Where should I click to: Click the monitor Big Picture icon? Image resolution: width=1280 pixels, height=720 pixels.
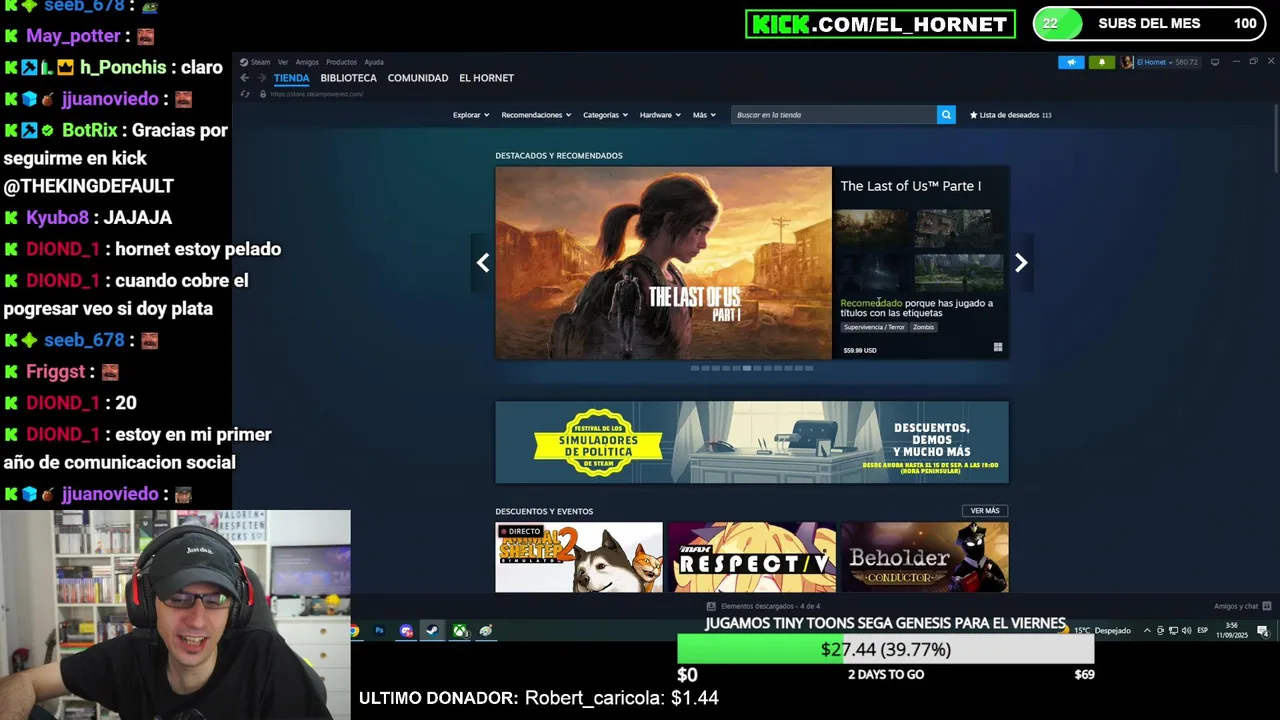[1215, 62]
